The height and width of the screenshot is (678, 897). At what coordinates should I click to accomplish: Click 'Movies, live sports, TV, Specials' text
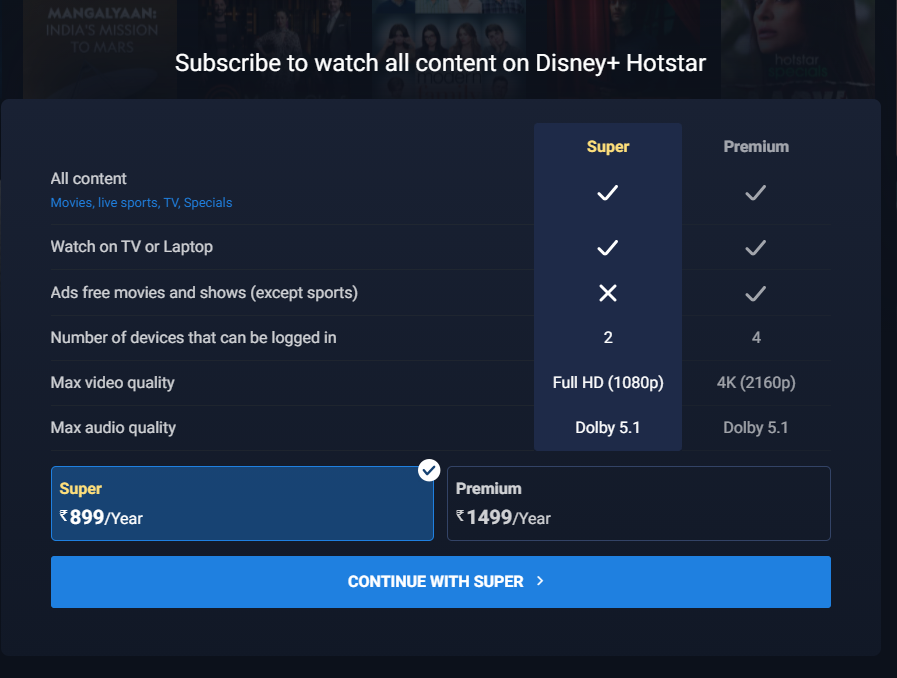(x=141, y=203)
